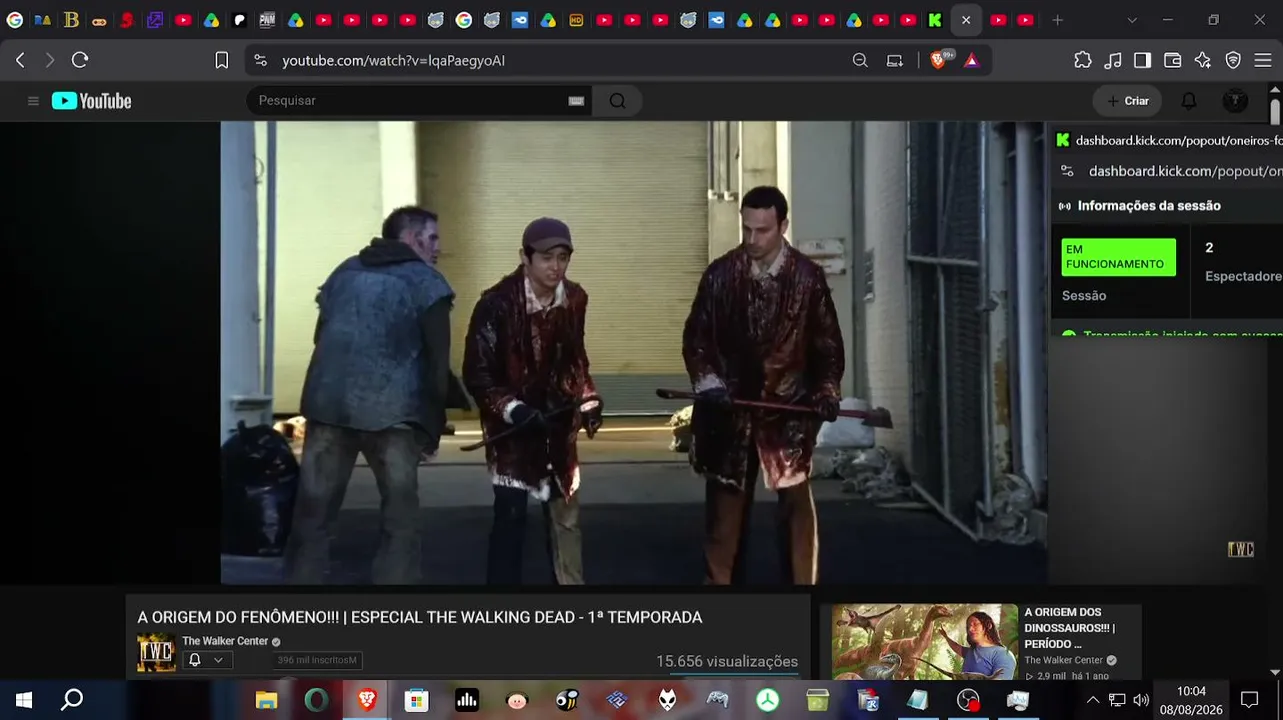Switch to the green Kick tab
1283x720 pixels.
point(935,20)
